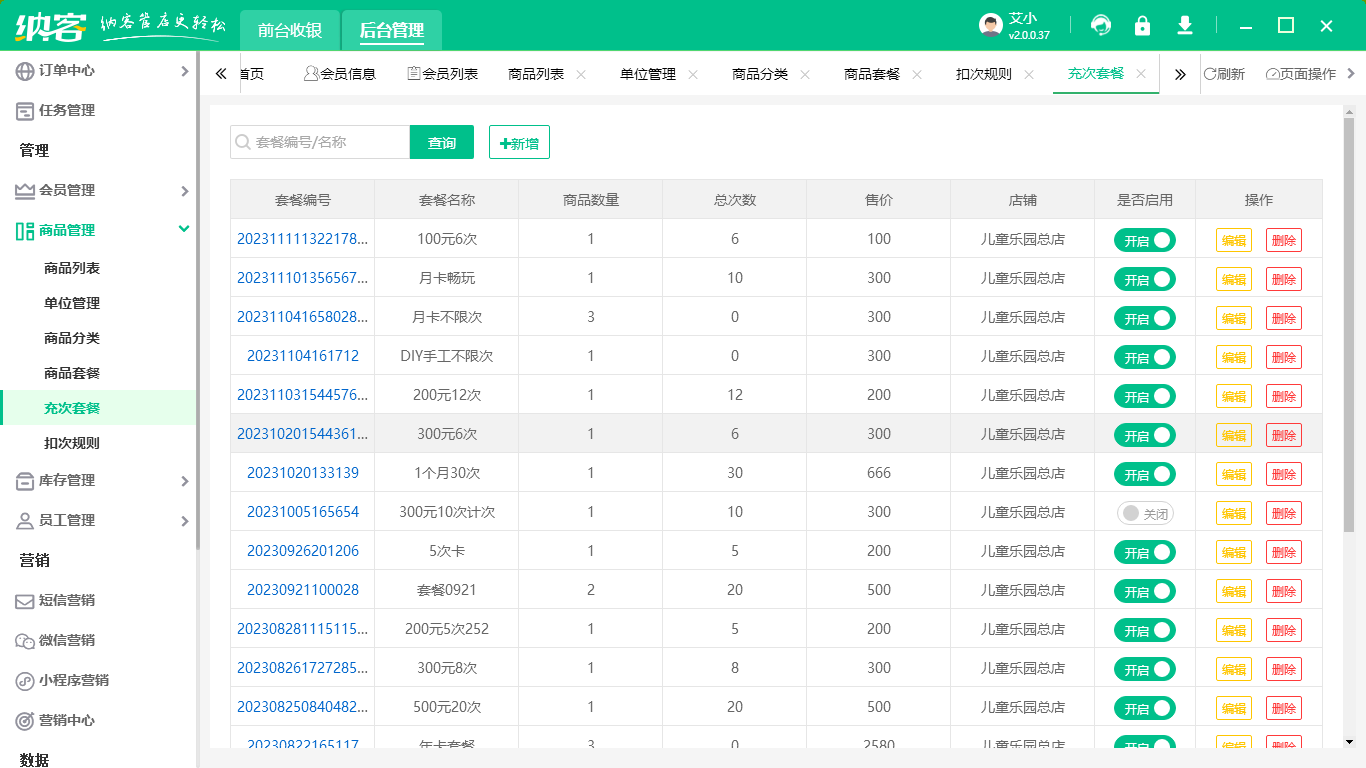Select 商品分类 in the sidebar

tap(72, 338)
